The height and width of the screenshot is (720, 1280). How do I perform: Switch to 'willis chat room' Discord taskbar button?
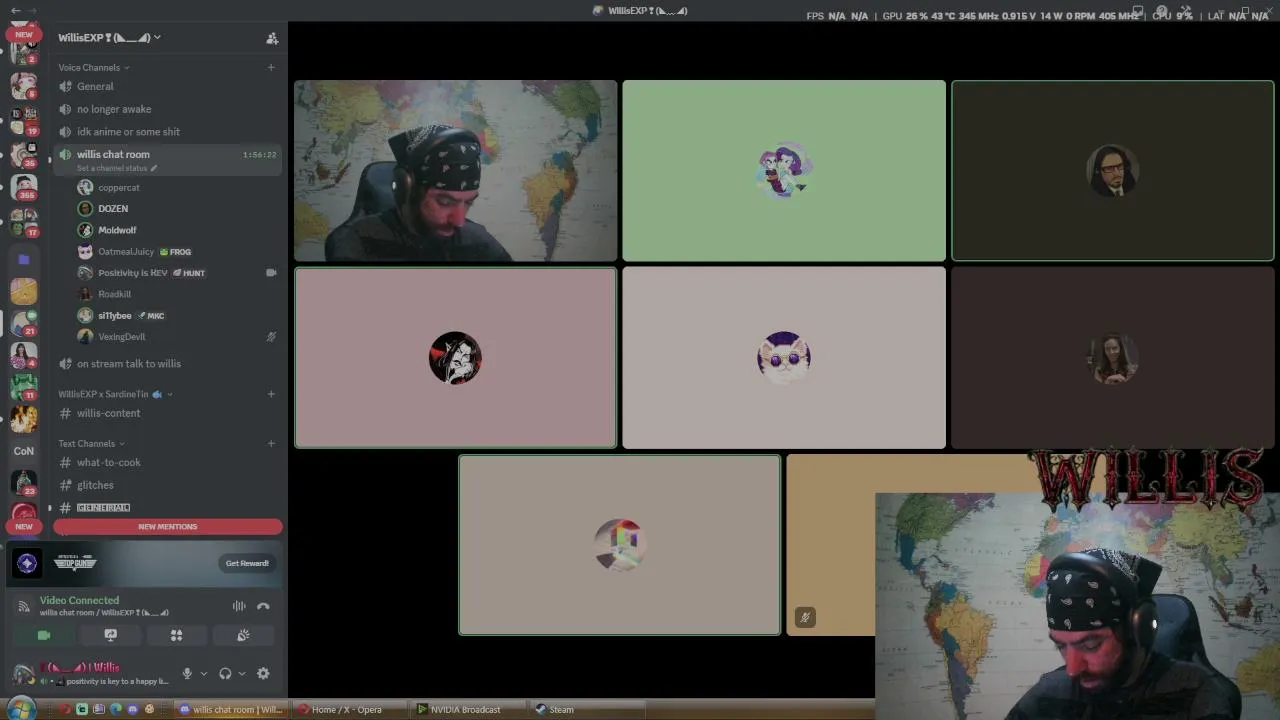231,710
